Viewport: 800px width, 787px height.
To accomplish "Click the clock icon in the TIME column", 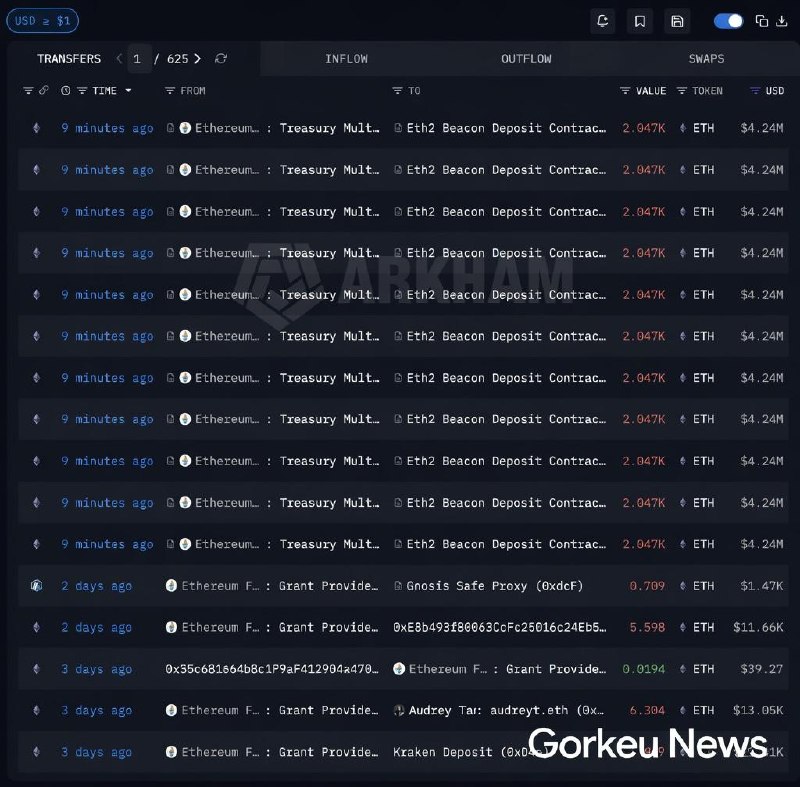I will pyautogui.click(x=65, y=90).
